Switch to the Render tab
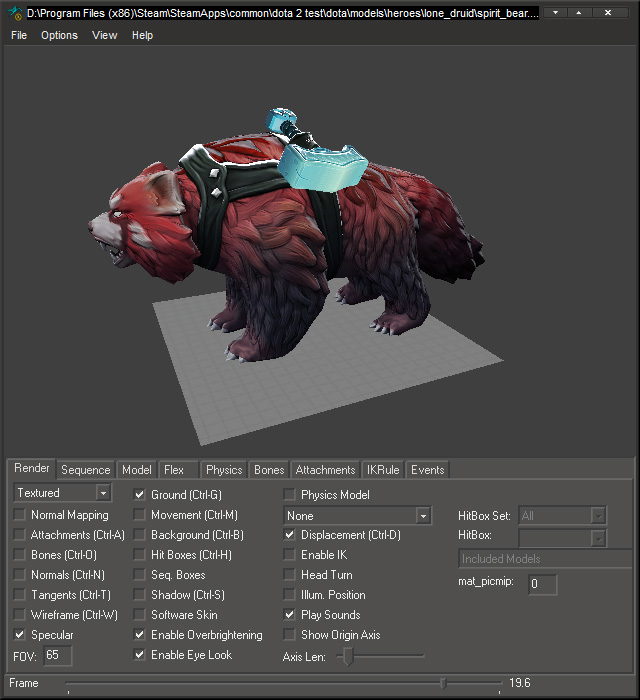Viewport: 640px width, 700px height. (32, 468)
